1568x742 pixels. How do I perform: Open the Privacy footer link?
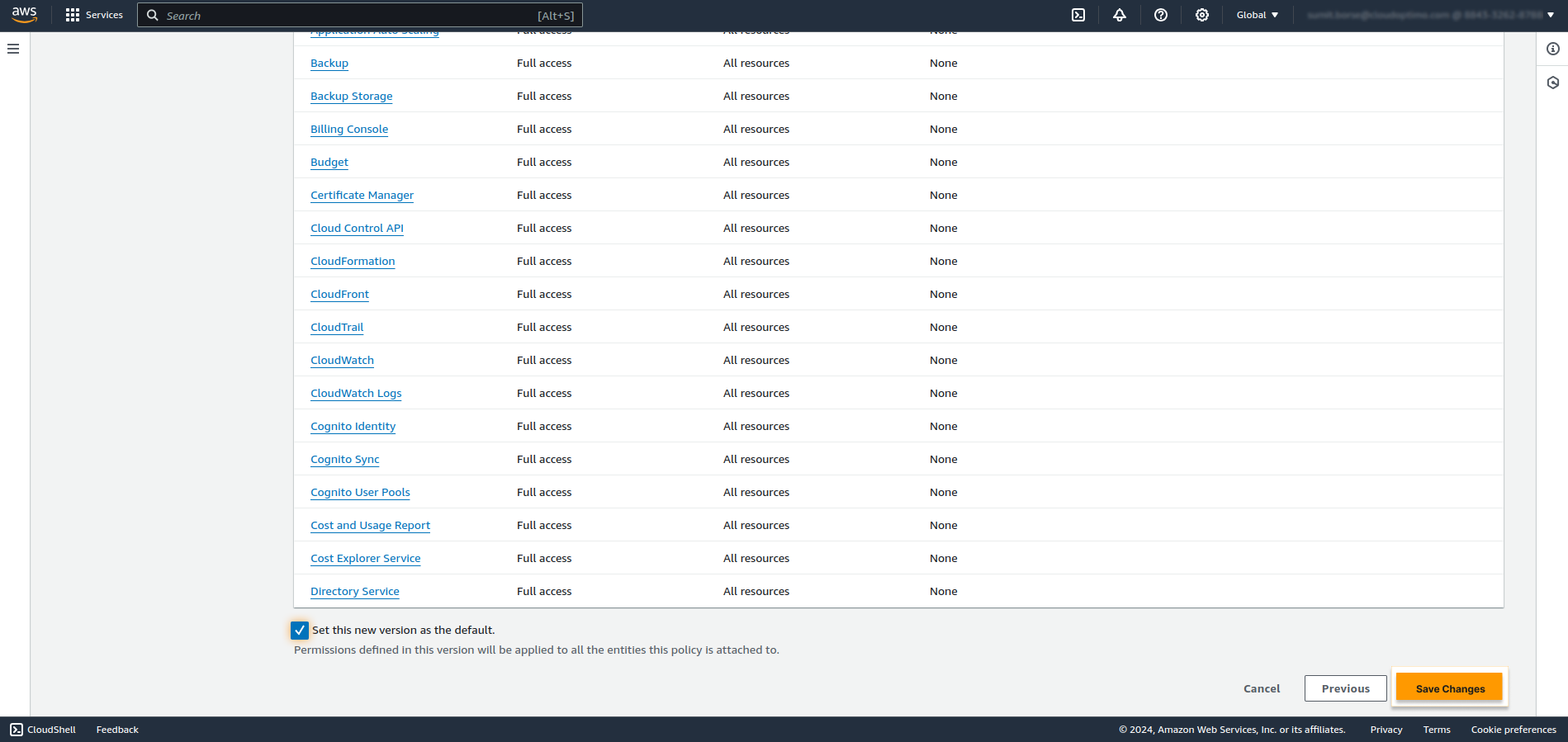point(1386,730)
